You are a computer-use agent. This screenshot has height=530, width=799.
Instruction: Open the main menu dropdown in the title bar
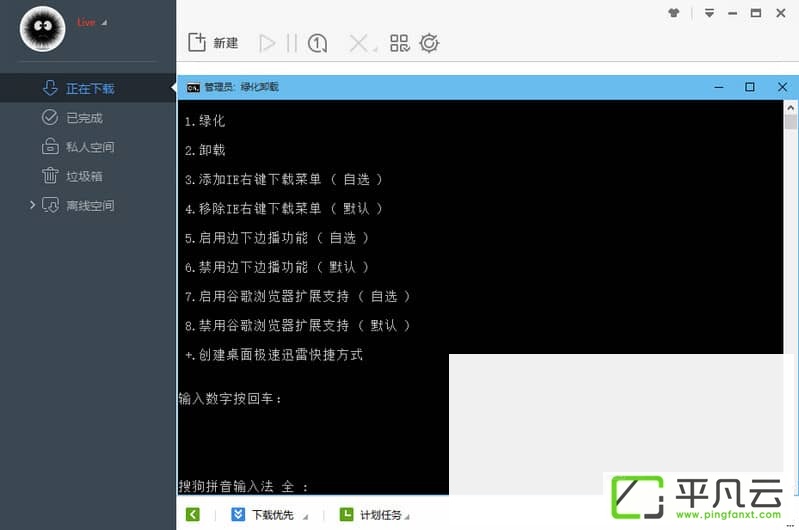709,13
